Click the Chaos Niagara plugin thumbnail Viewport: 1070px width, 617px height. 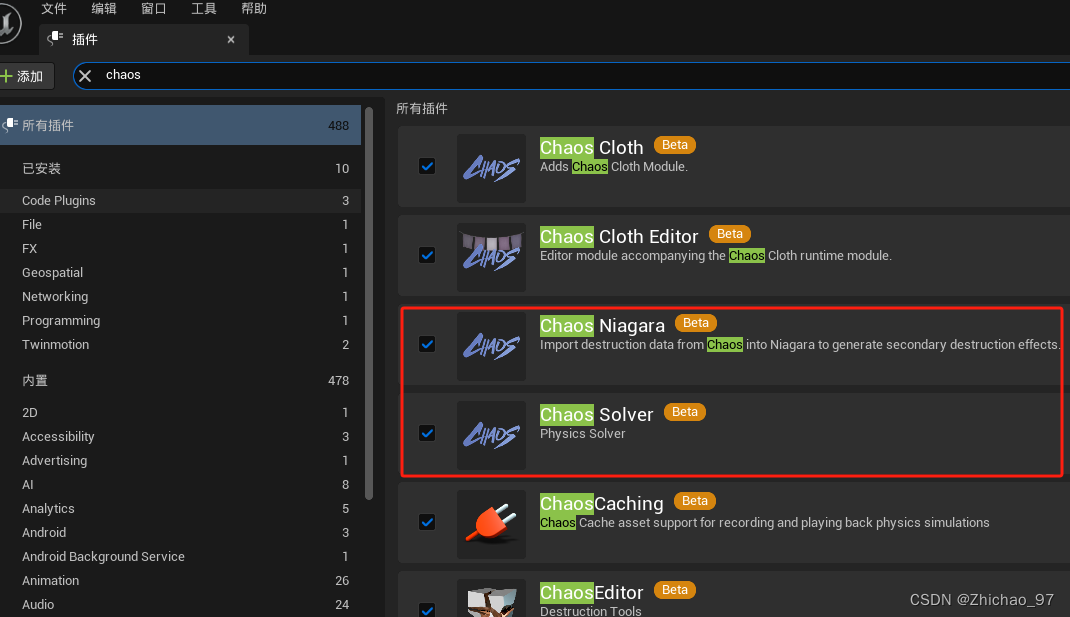pos(491,346)
